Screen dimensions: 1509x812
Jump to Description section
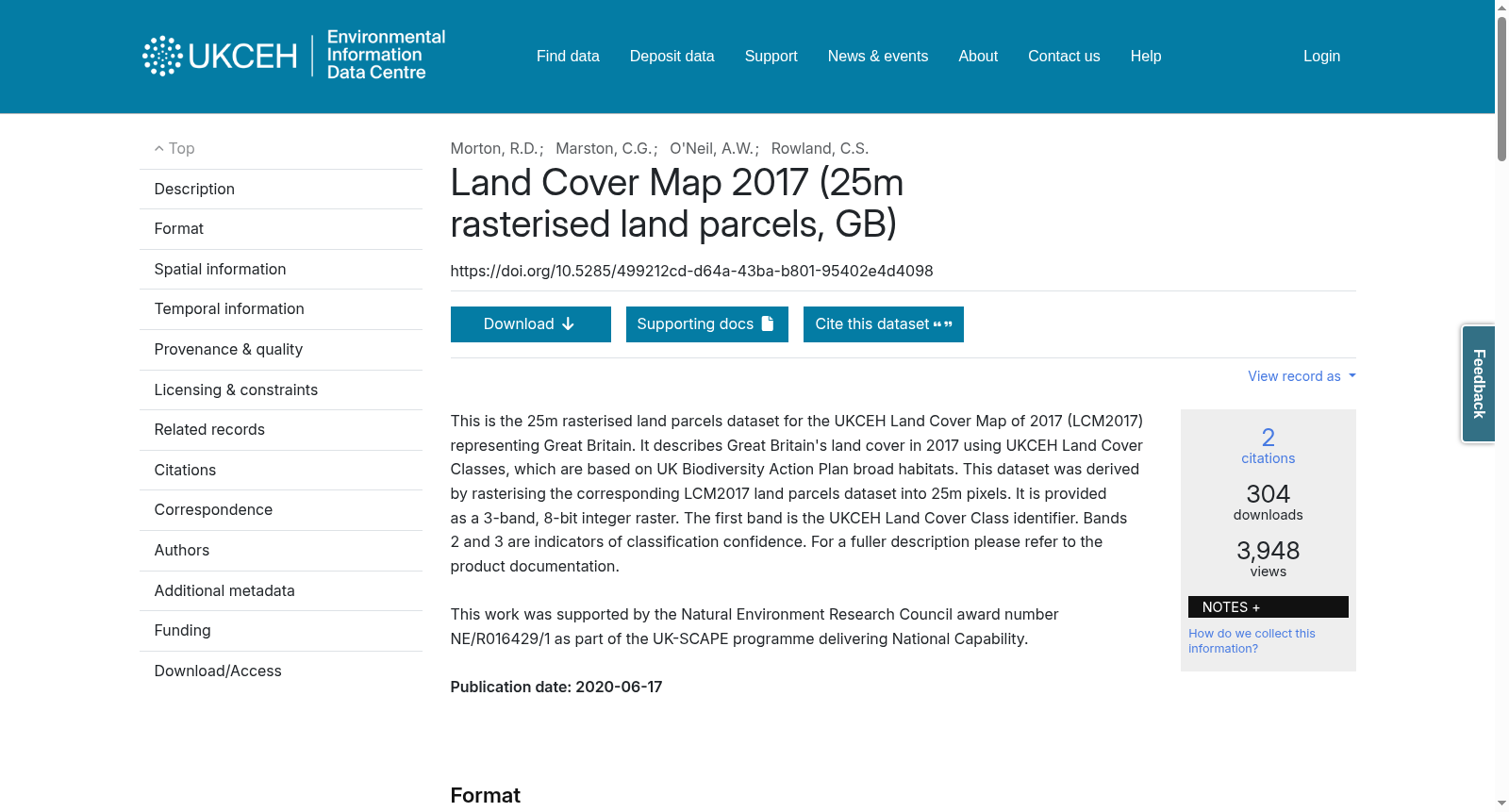point(281,190)
